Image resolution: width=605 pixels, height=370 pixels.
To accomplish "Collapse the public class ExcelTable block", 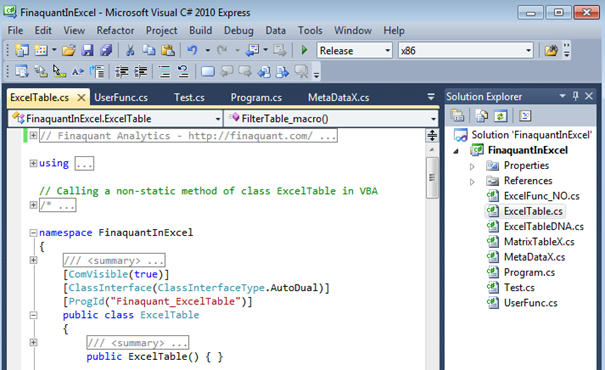I will (33, 315).
